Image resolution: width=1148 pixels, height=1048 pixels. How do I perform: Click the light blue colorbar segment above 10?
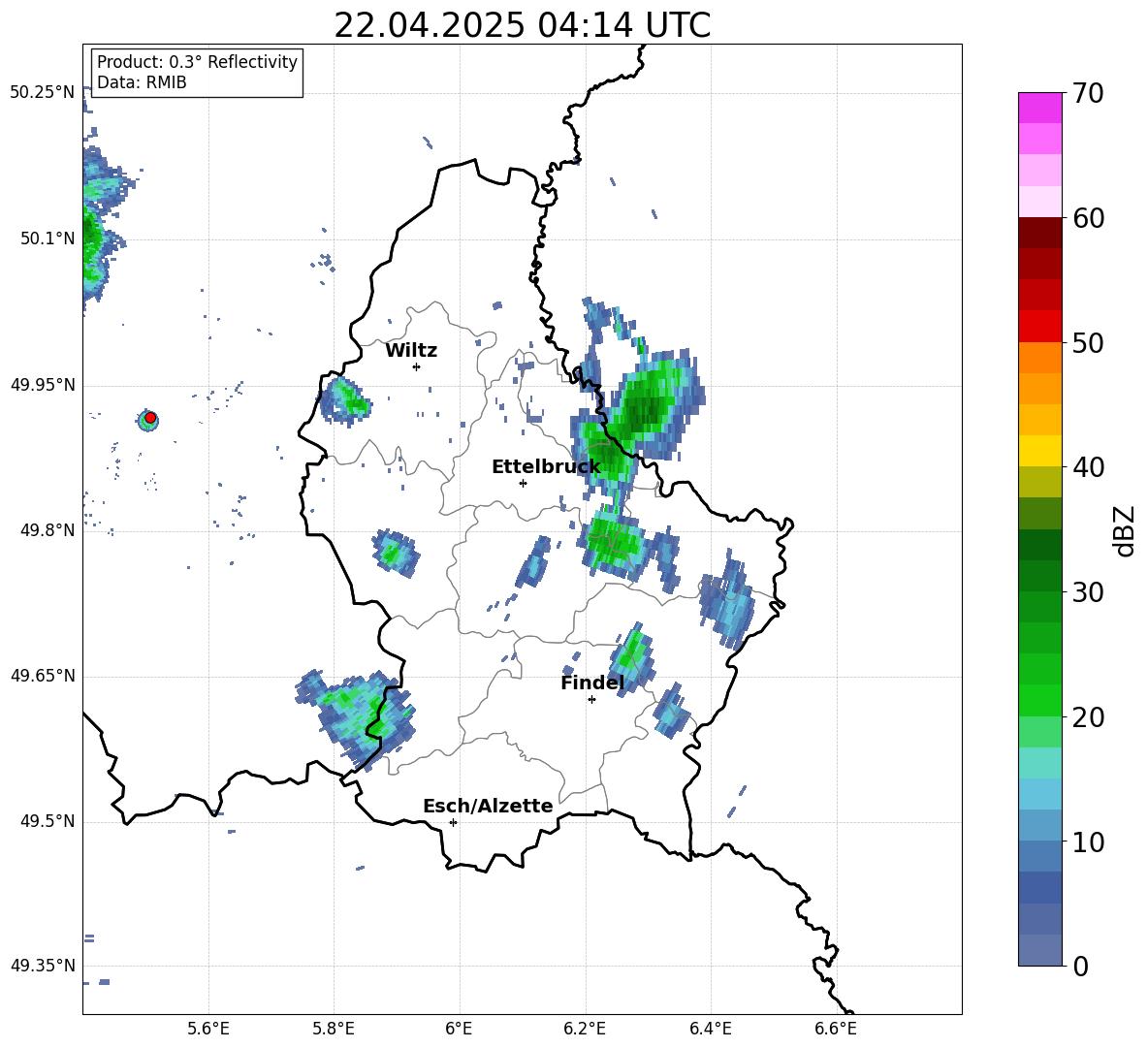pyautogui.click(x=1039, y=826)
